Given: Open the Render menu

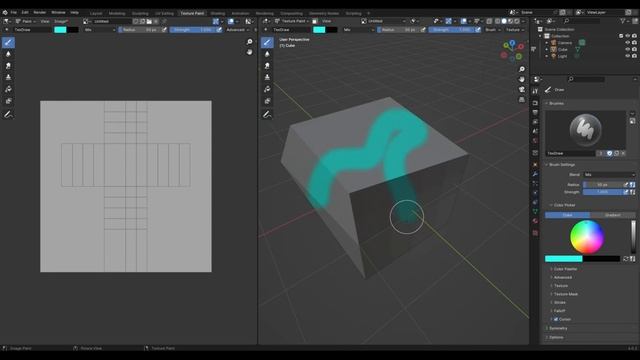Looking at the screenshot, I should coord(40,13).
